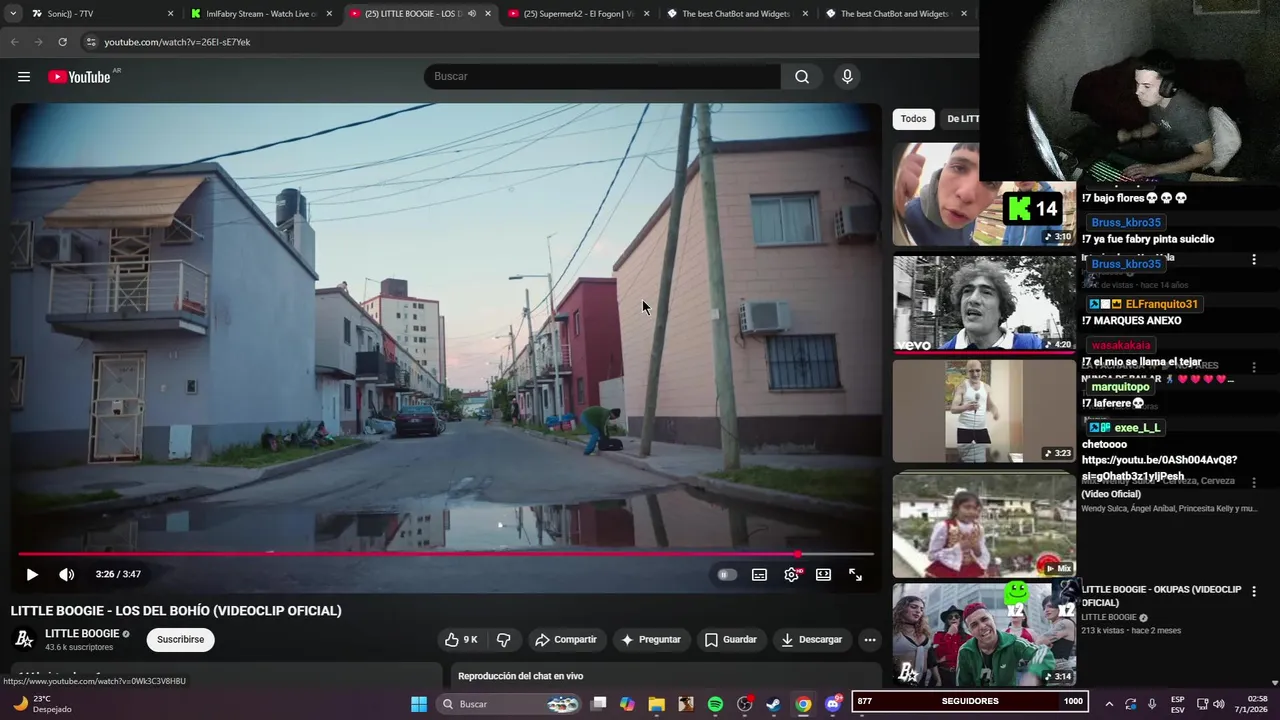Screen dimensions: 1280x720
Task: Open options menu for the vevo video lasting 4:20
Action: 1254,260
